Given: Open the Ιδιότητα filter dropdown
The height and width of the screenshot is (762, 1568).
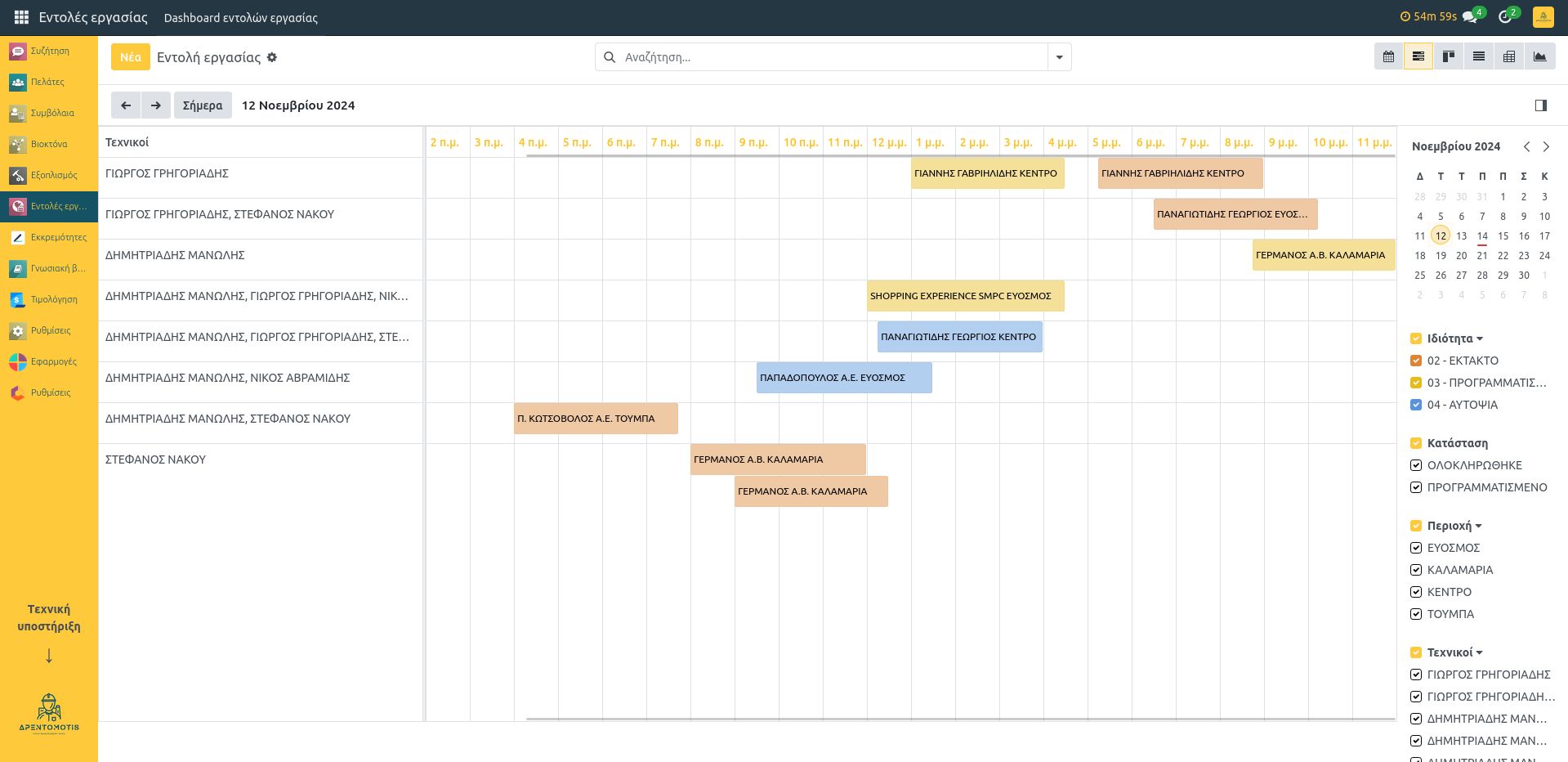Looking at the screenshot, I should click(x=1454, y=338).
